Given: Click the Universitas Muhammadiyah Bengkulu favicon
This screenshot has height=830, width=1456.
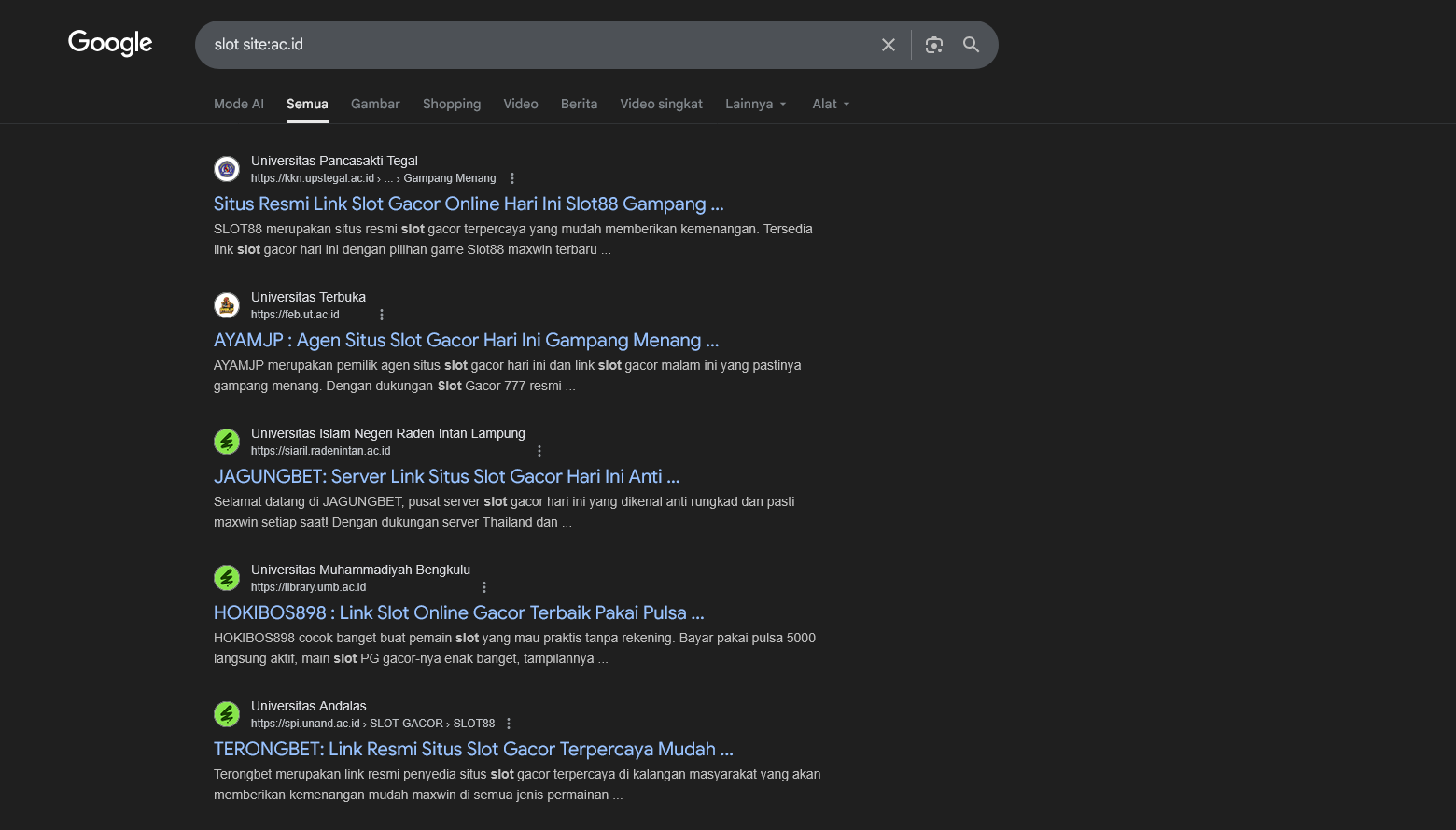Looking at the screenshot, I should [227, 578].
